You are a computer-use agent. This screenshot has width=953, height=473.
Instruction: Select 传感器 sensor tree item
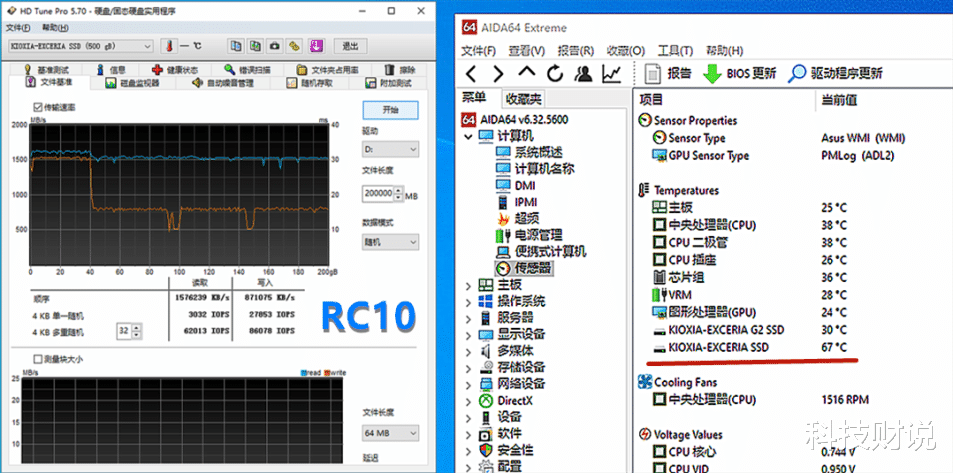pos(532,268)
